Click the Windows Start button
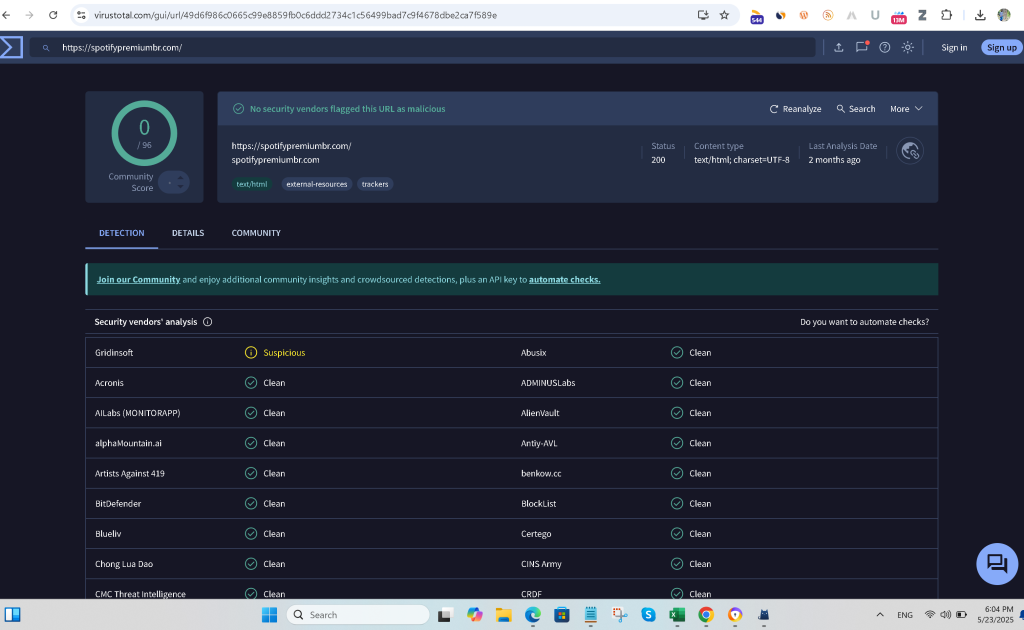The width and height of the screenshot is (1024, 630). (x=269, y=614)
